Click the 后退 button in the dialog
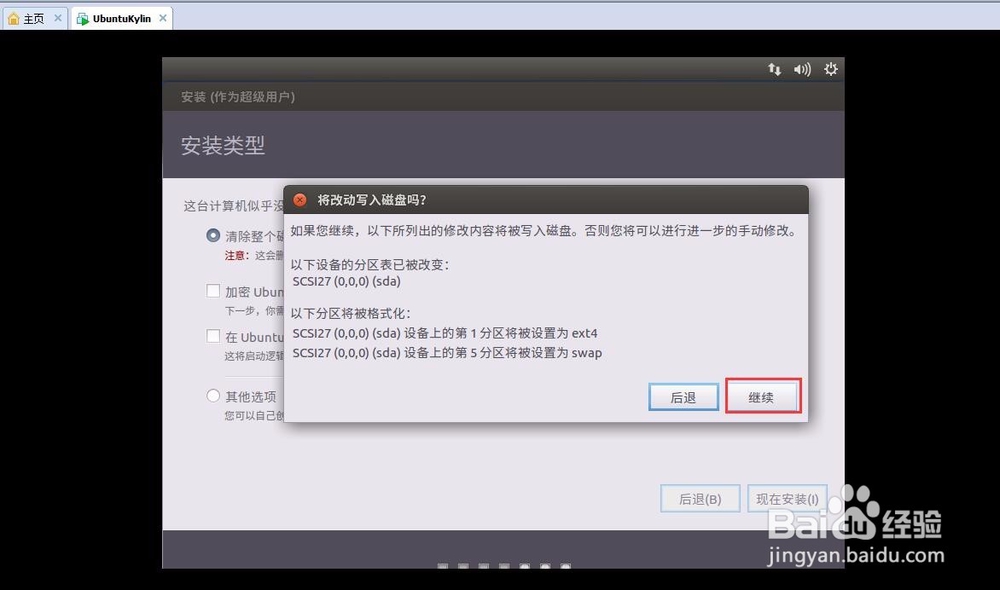Viewport: 1000px width, 590px height. click(684, 396)
